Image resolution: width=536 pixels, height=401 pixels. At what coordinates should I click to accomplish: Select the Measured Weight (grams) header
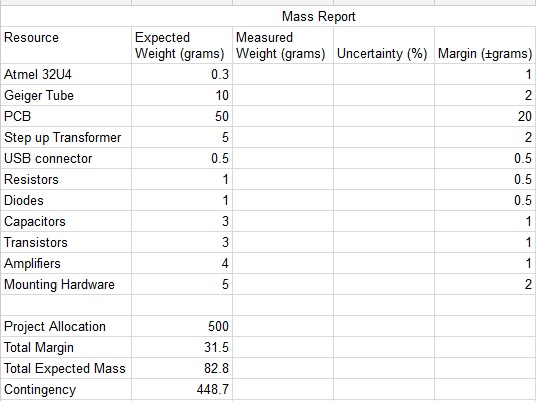coord(283,45)
